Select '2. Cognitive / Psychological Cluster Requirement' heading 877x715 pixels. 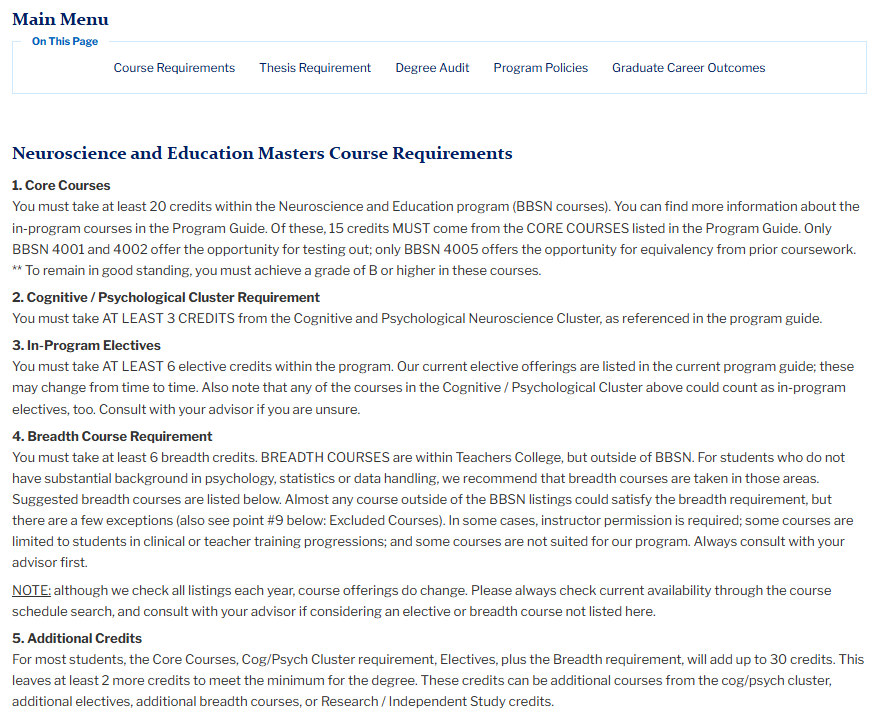(166, 297)
